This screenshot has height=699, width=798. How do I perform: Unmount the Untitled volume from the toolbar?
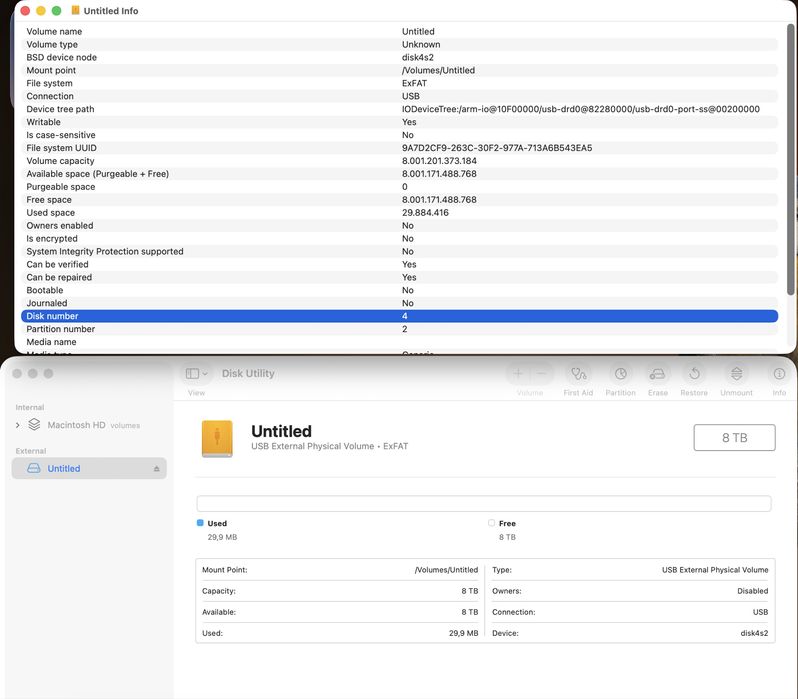click(x=736, y=374)
